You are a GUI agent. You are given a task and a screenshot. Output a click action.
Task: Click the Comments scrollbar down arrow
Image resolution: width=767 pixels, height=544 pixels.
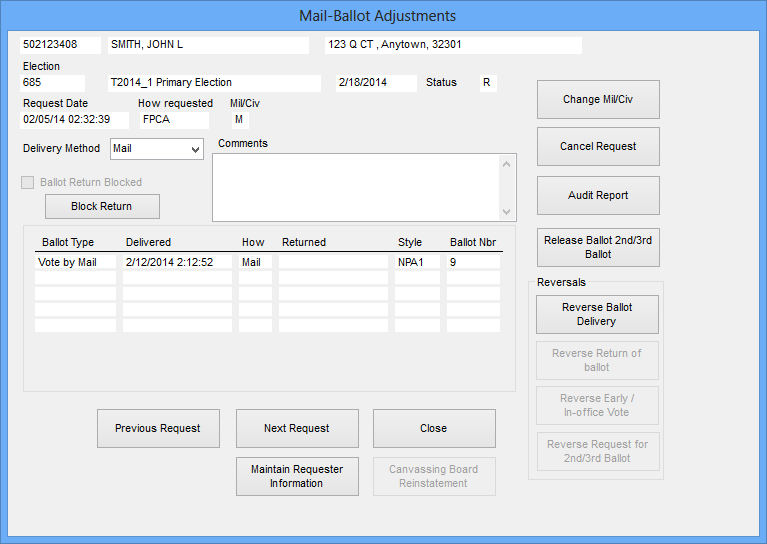pos(507,212)
